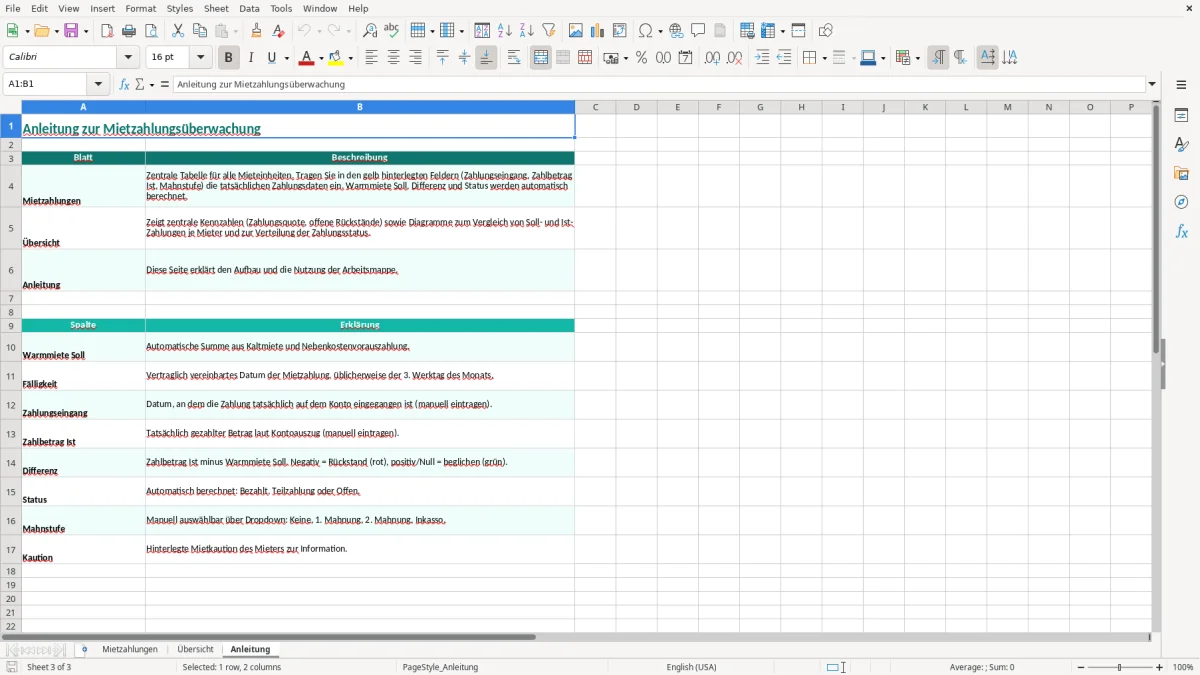Open the Font Name dropdown list
This screenshot has height=675, width=1200.
pos(127,58)
